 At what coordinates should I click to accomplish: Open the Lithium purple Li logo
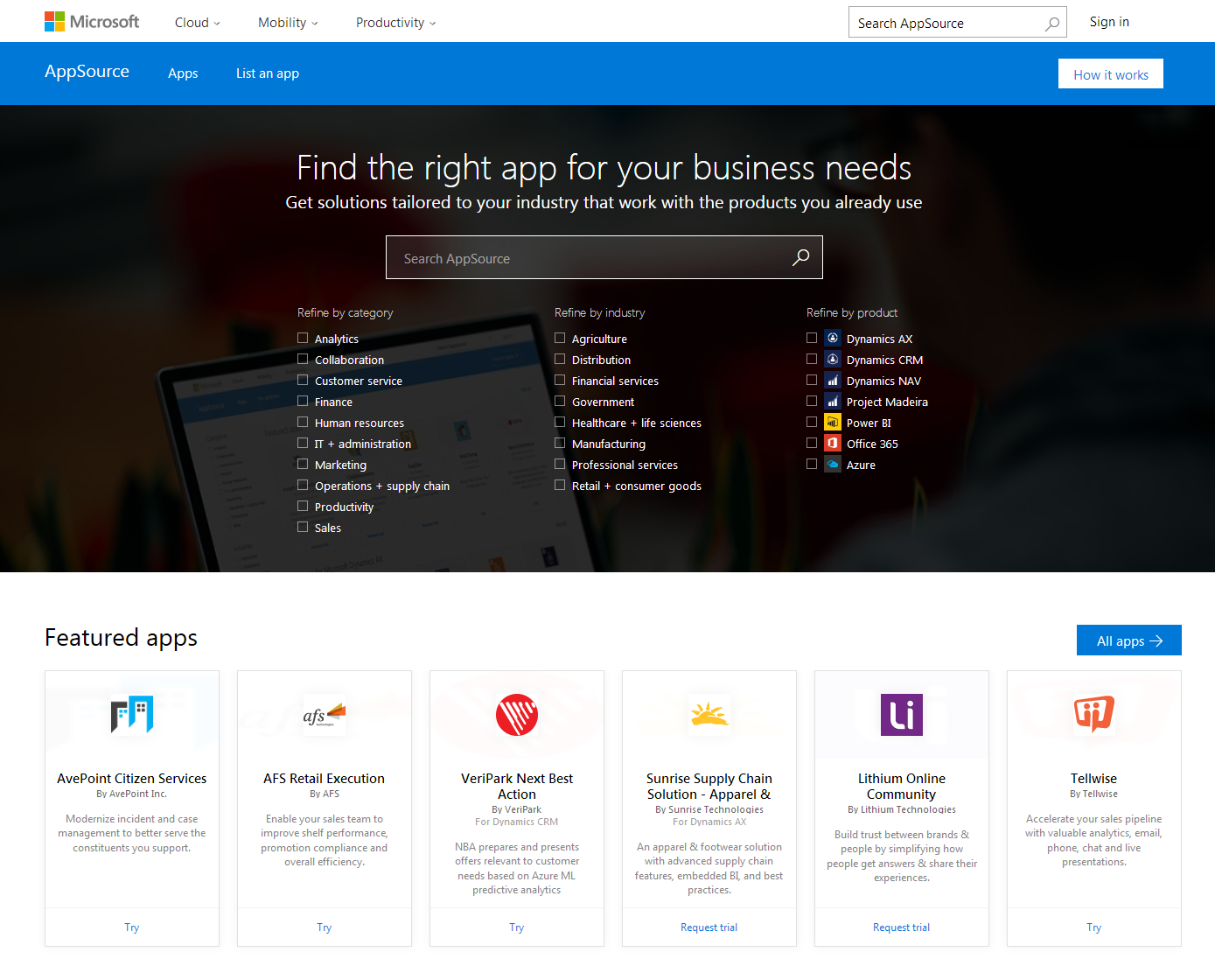pyautogui.click(x=902, y=715)
